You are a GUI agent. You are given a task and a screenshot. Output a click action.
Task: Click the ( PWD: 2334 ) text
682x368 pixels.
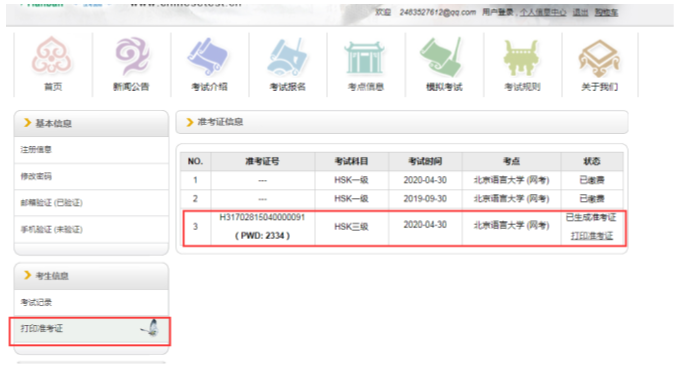pos(262,236)
